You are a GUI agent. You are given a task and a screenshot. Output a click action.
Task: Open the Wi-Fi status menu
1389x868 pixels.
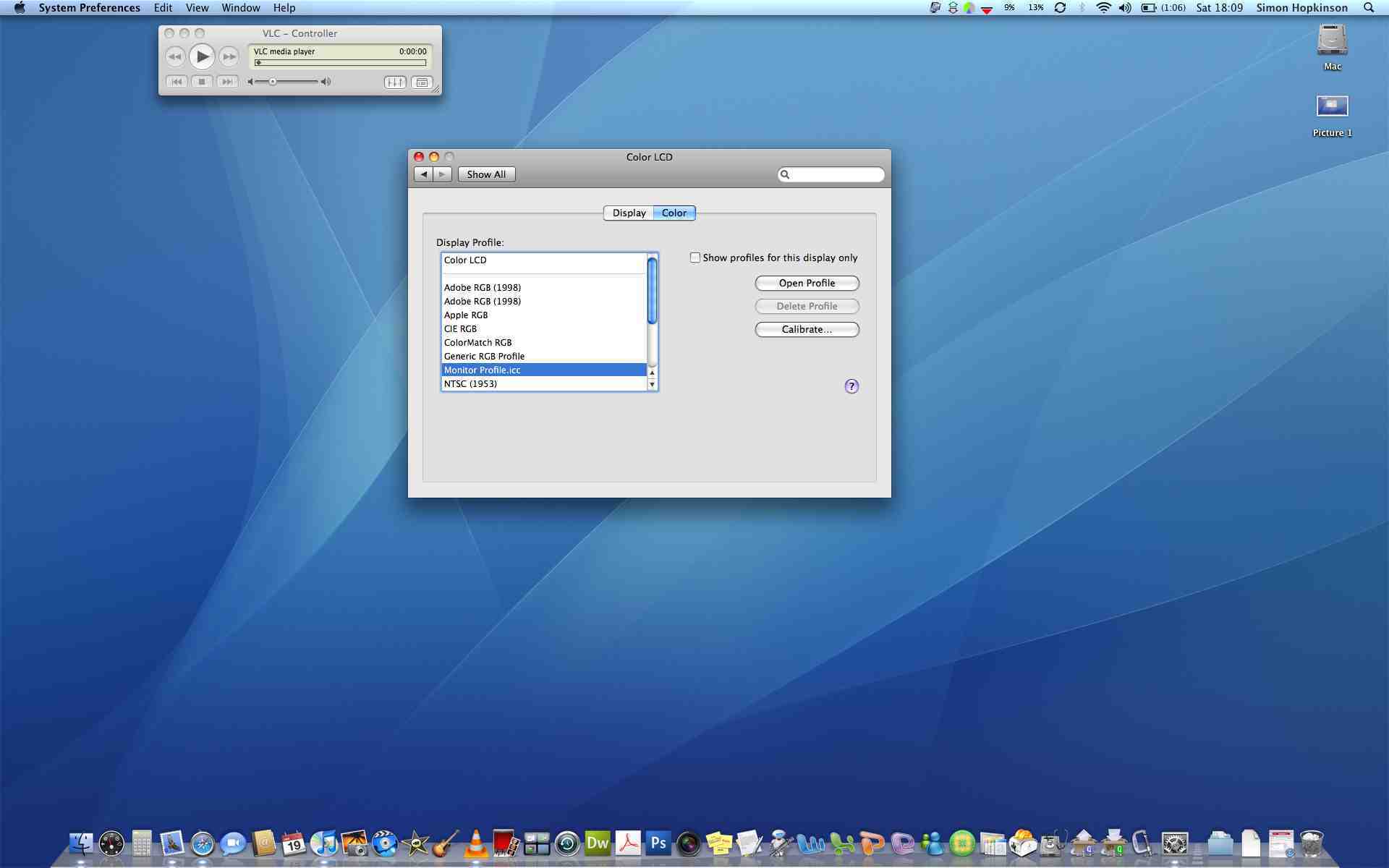point(1103,8)
